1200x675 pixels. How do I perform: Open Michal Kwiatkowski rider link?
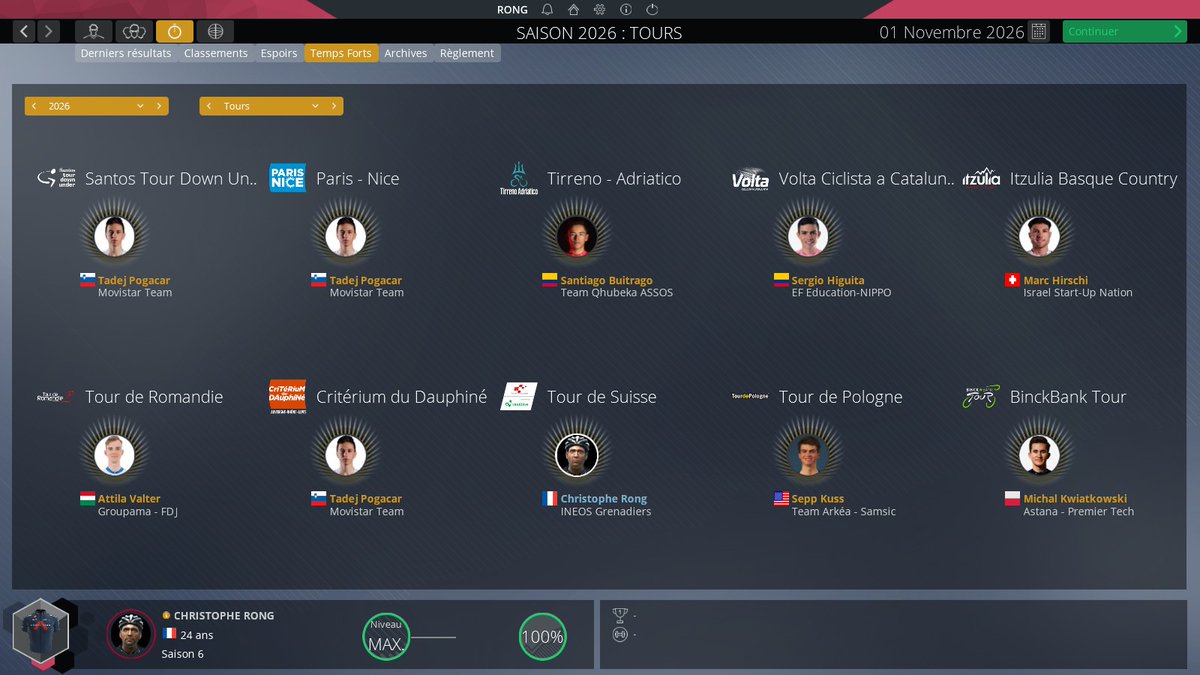pyautogui.click(x=1075, y=499)
